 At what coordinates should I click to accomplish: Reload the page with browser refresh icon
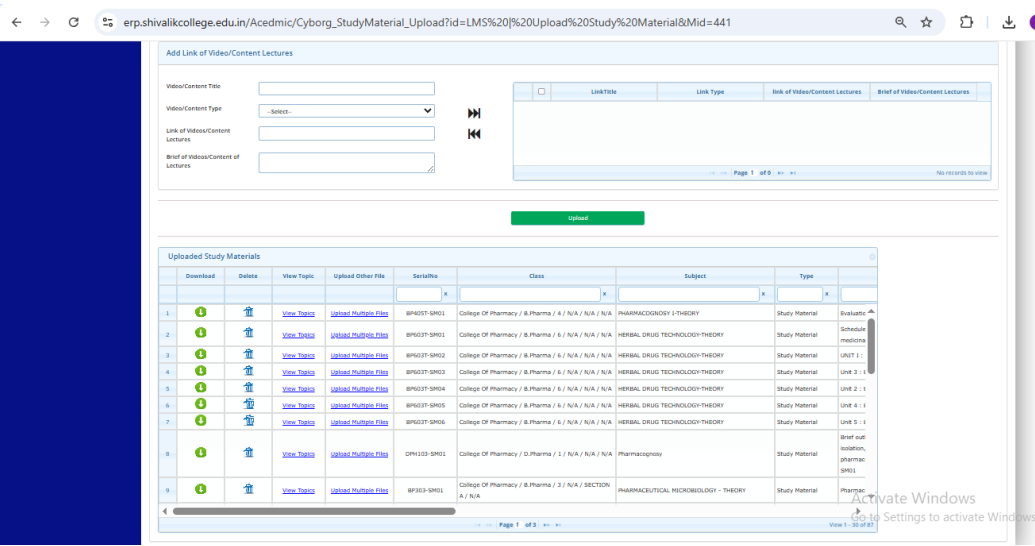pyautogui.click(x=73, y=21)
